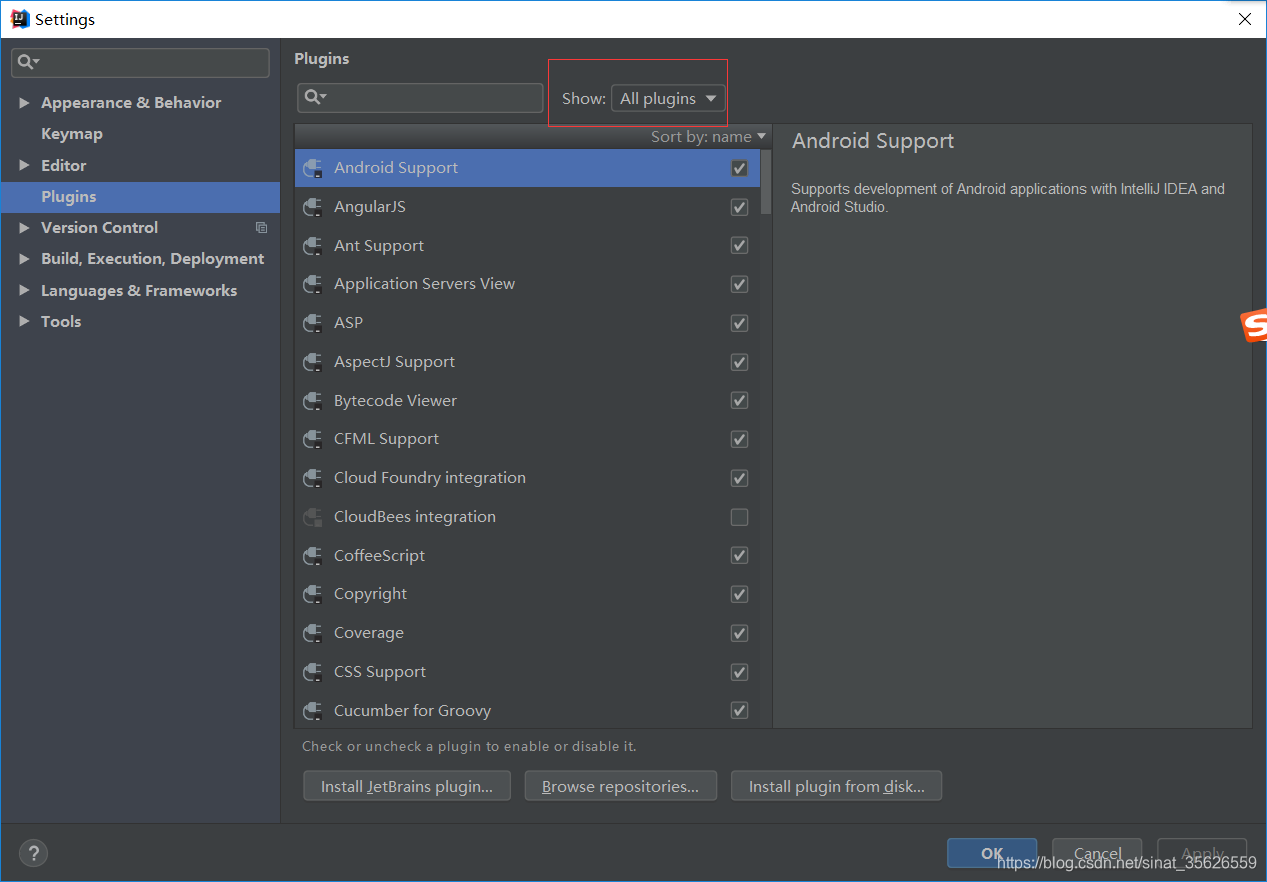Viewport: 1267px width, 882px height.
Task: Click the Cancel button
Action: [1097, 853]
